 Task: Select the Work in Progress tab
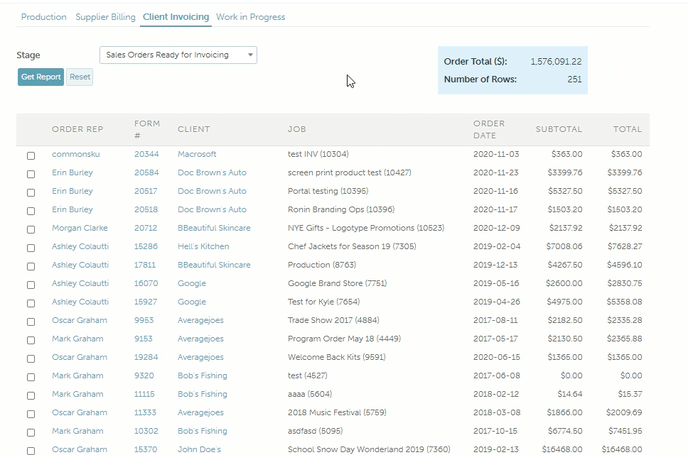(x=250, y=17)
